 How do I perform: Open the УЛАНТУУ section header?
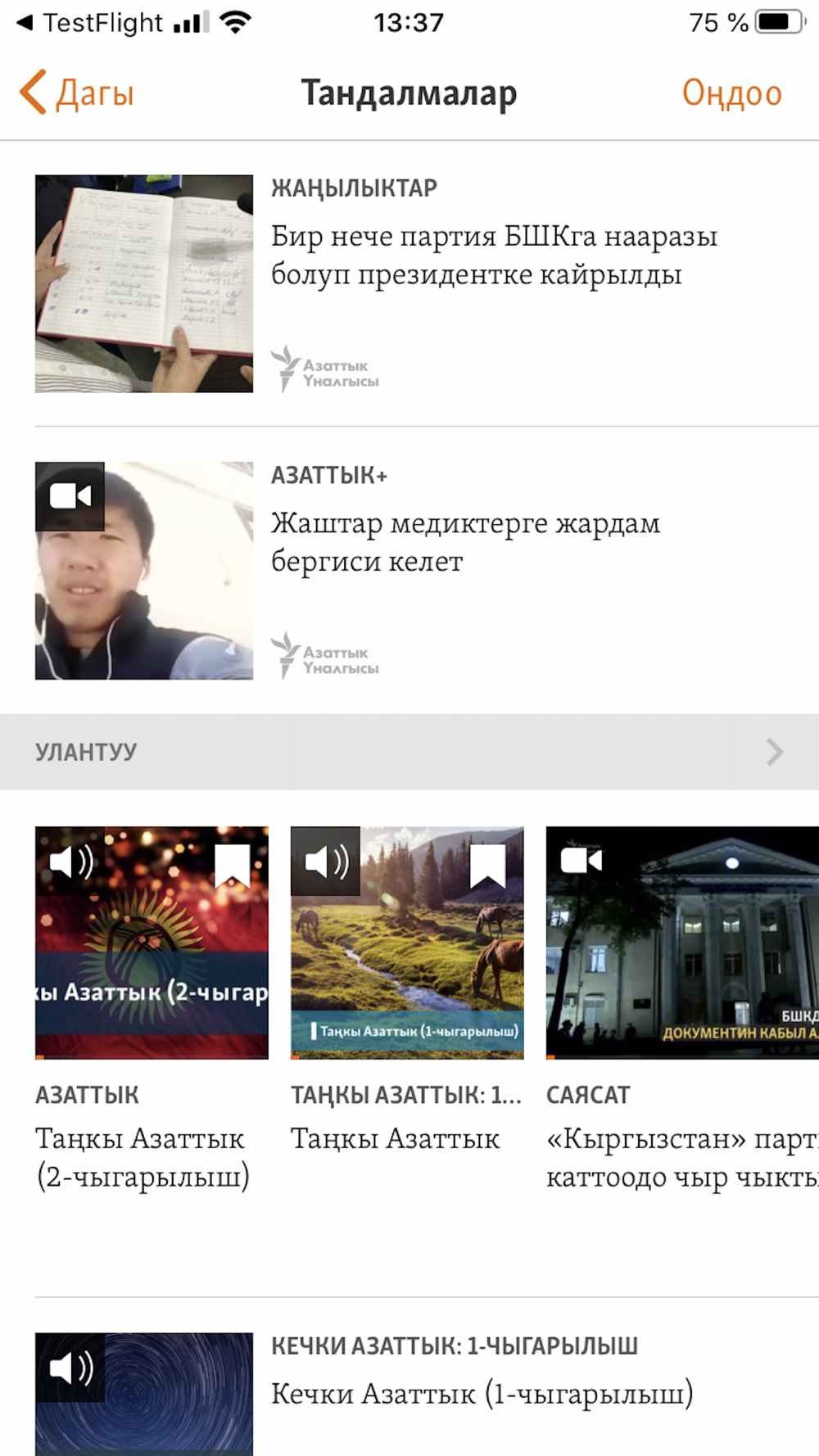[409, 752]
